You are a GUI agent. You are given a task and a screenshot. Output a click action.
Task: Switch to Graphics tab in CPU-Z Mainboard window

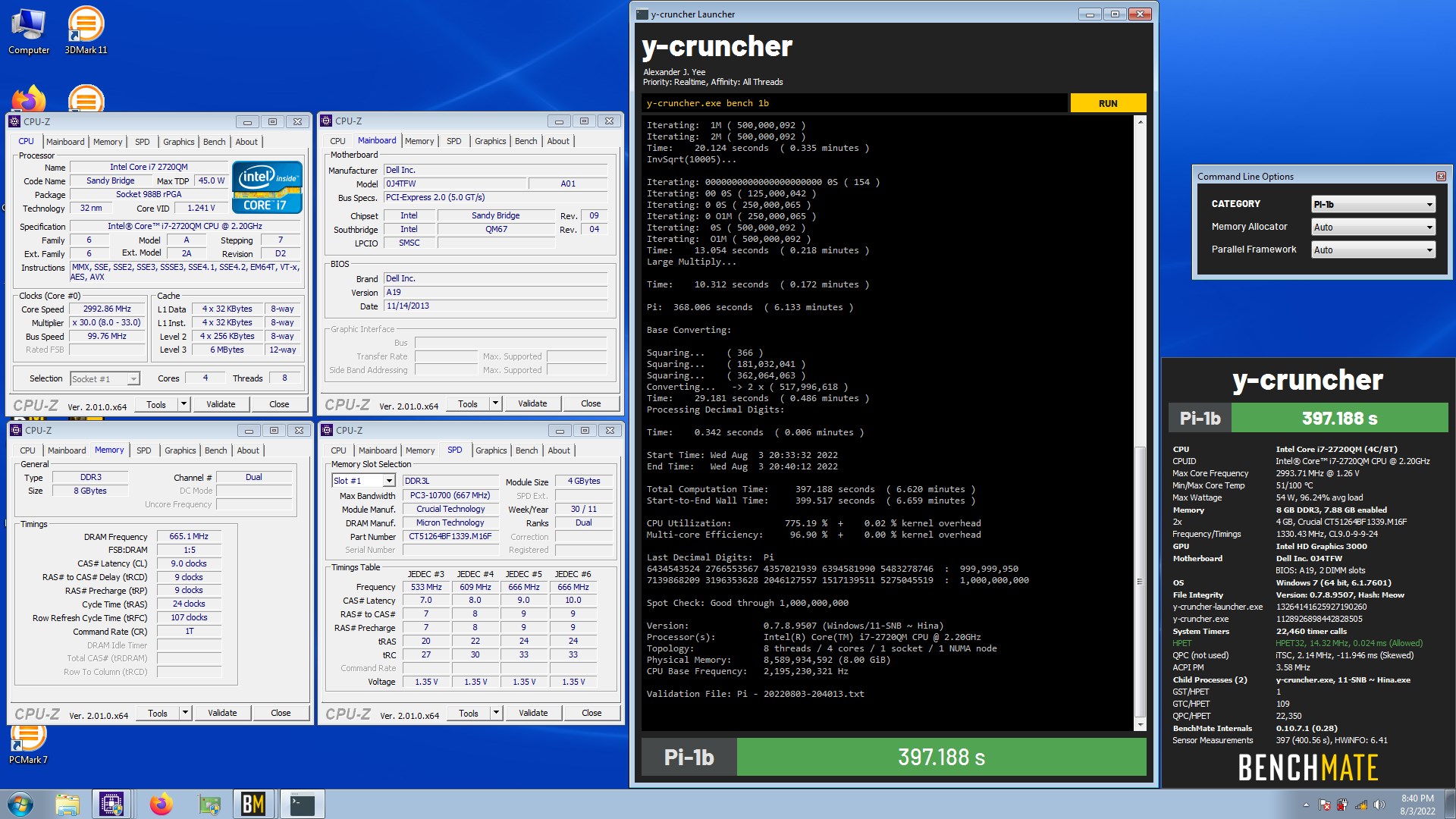click(x=490, y=141)
